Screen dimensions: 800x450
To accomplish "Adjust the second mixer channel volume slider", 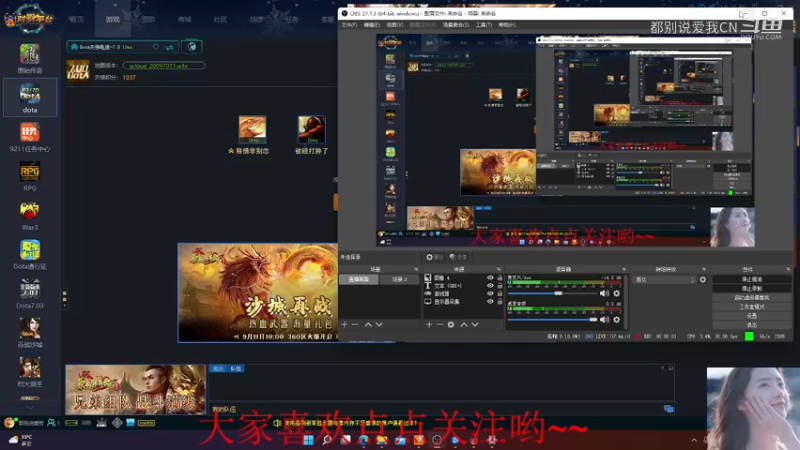I will click(553, 319).
